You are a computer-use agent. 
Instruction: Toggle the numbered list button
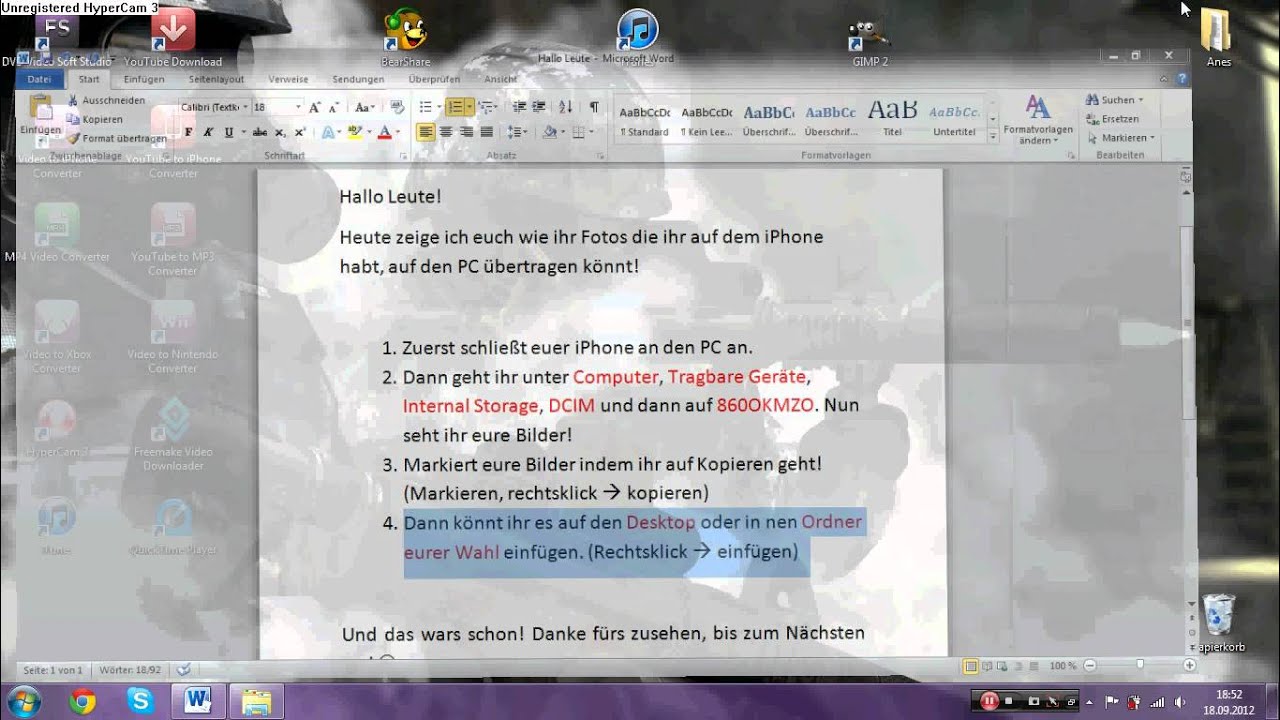[x=455, y=107]
